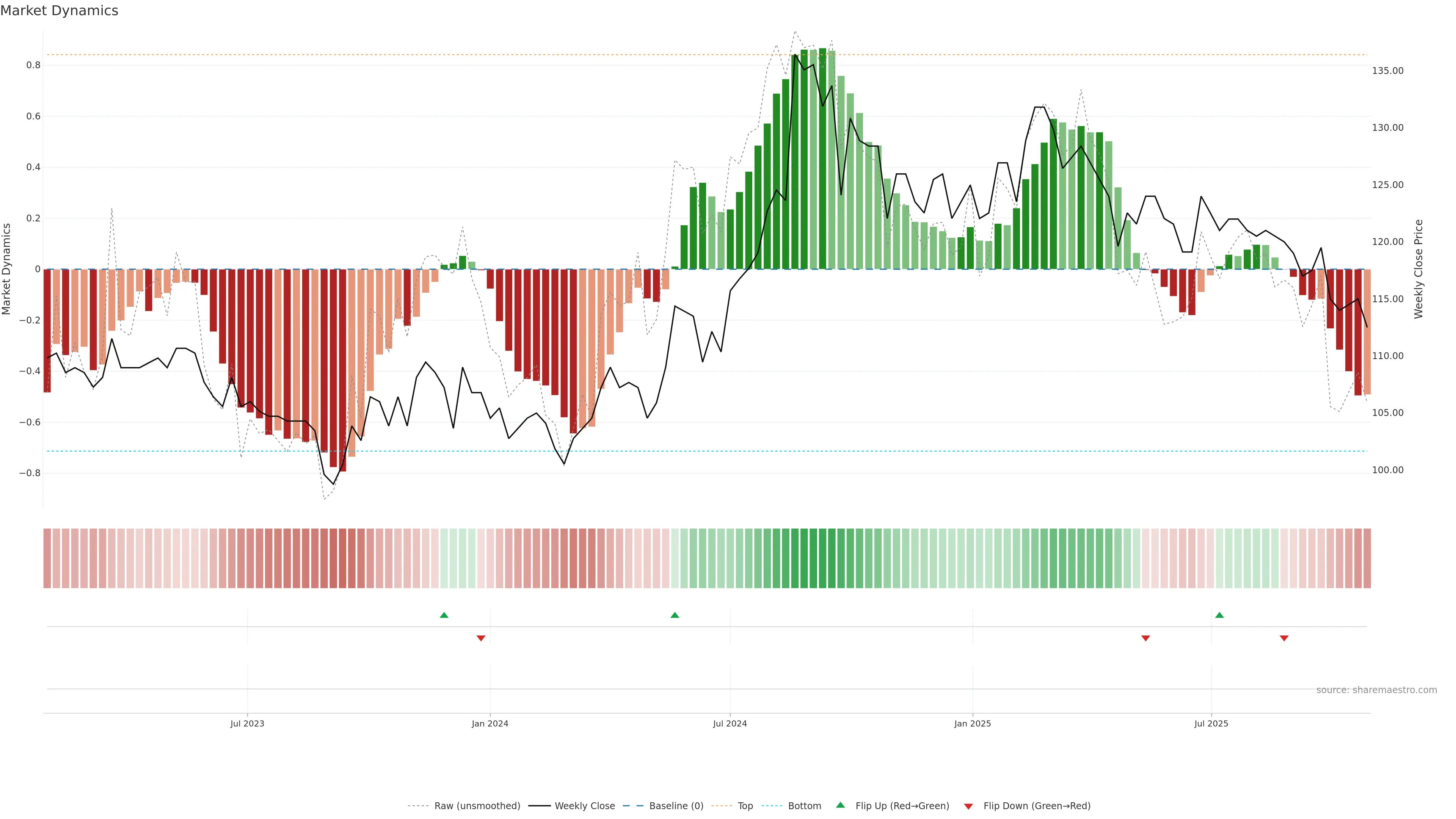This screenshot has width=1456, height=819.
Task: Click the green flip-up marker before Jul 2024
Action: pos(674,615)
